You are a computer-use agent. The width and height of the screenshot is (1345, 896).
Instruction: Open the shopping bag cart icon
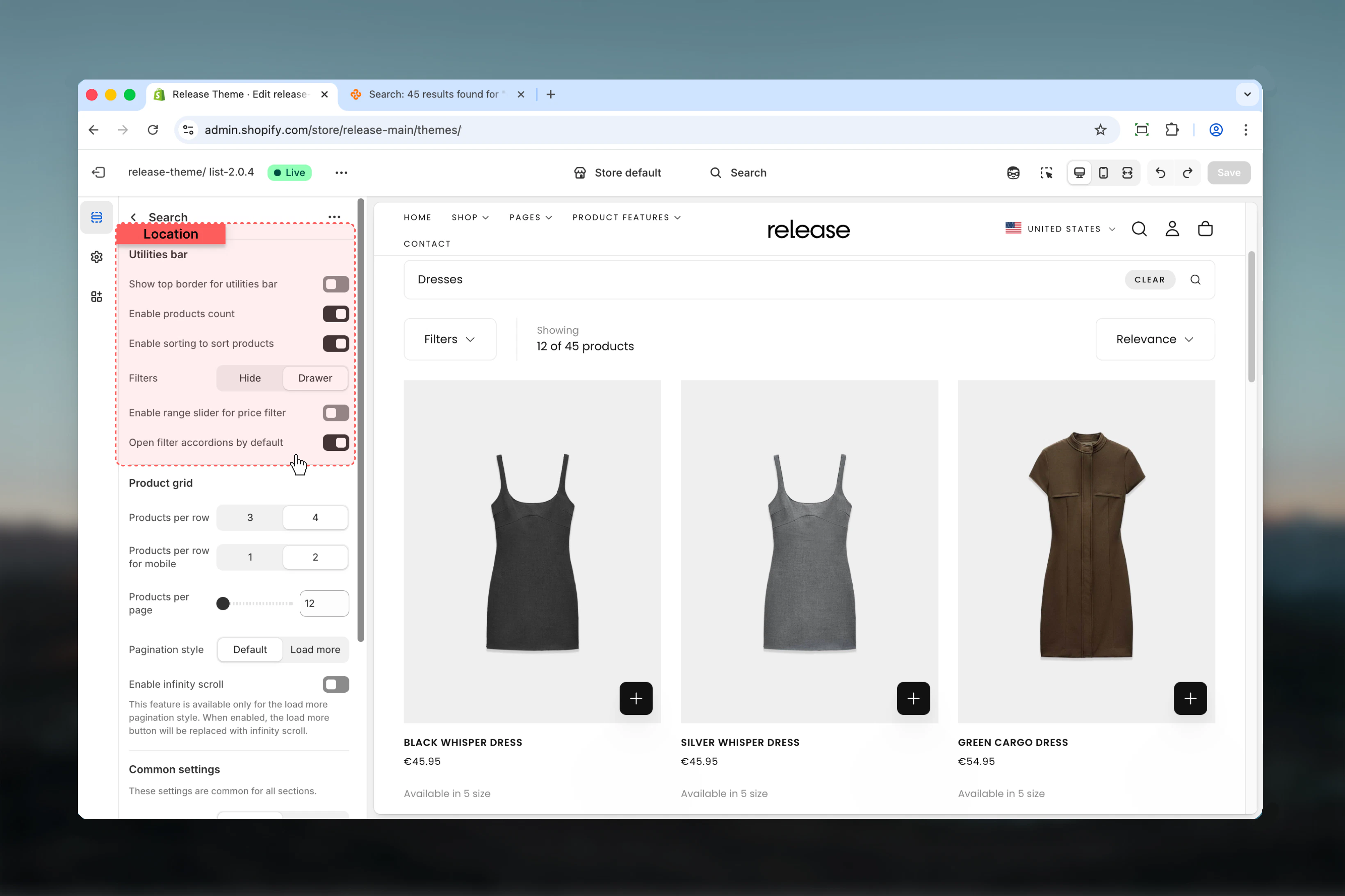(x=1205, y=229)
